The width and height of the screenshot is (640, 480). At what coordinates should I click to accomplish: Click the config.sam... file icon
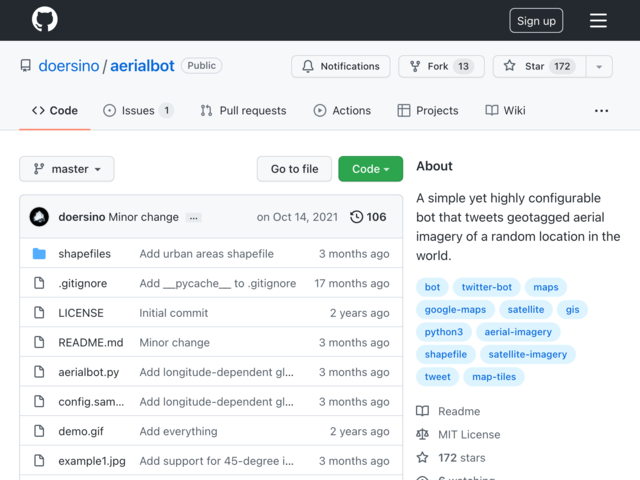tap(39, 401)
